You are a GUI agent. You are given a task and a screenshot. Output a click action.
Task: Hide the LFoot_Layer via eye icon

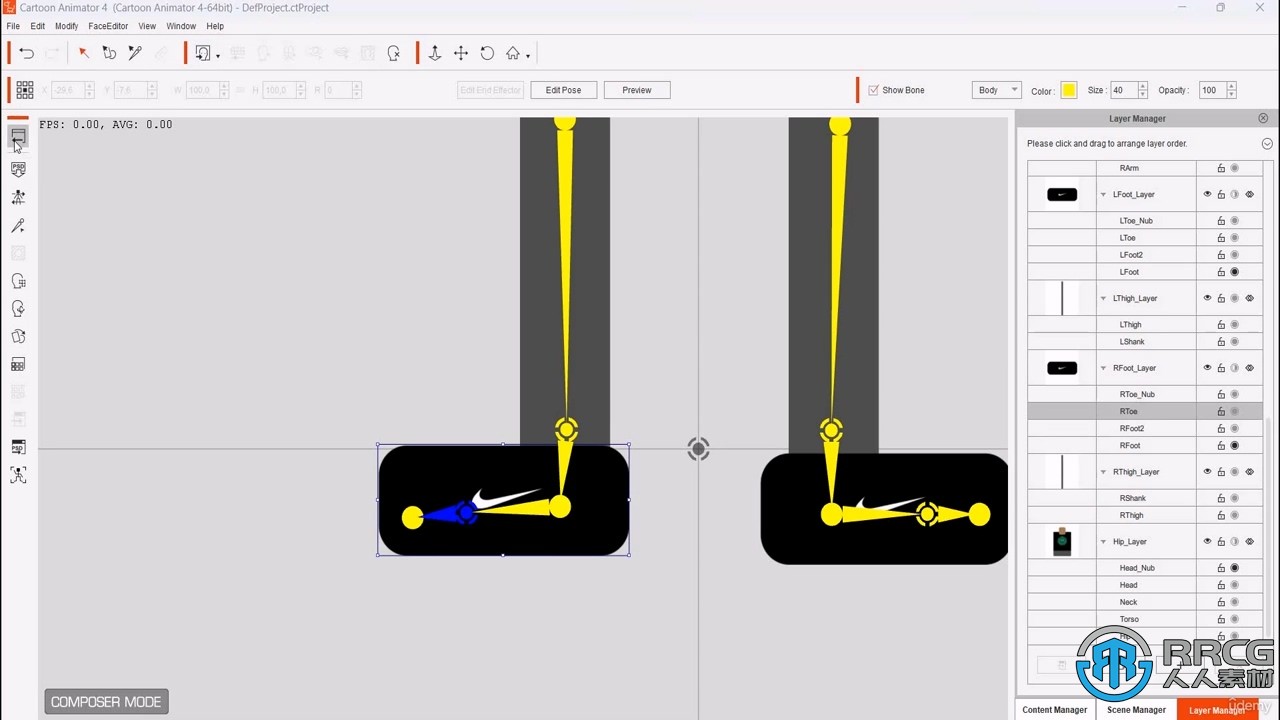[1207, 195]
